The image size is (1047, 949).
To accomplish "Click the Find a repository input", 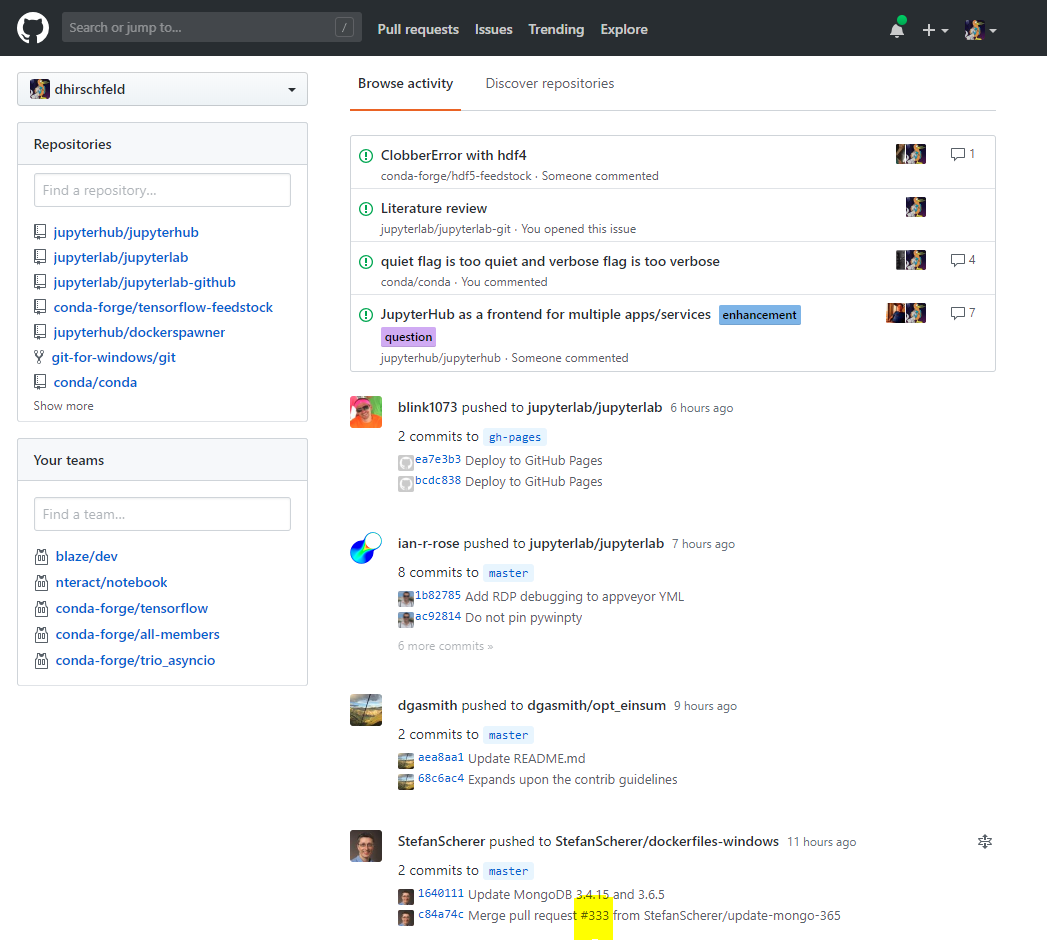I will point(162,190).
